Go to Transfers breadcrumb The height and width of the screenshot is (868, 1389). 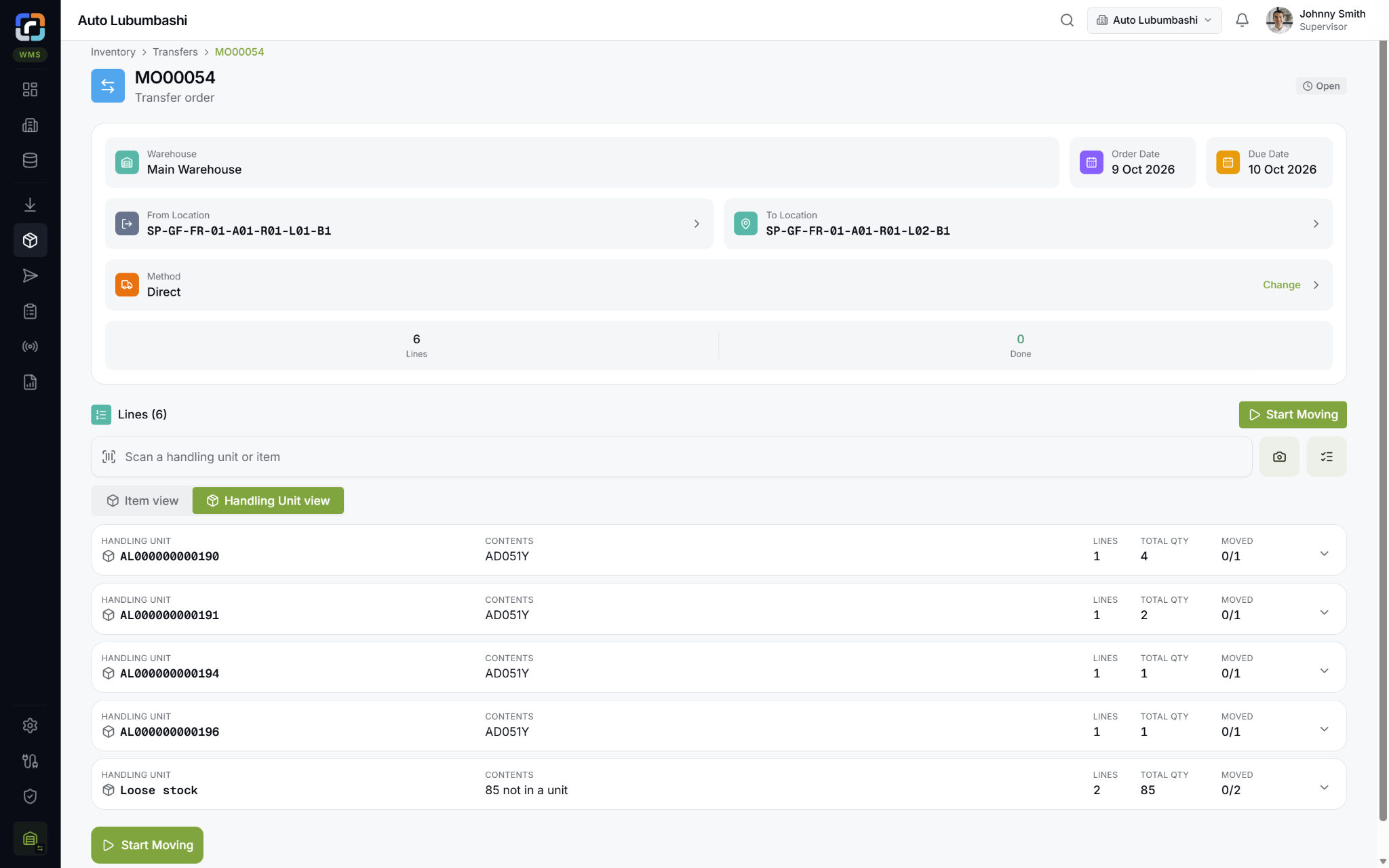point(175,52)
